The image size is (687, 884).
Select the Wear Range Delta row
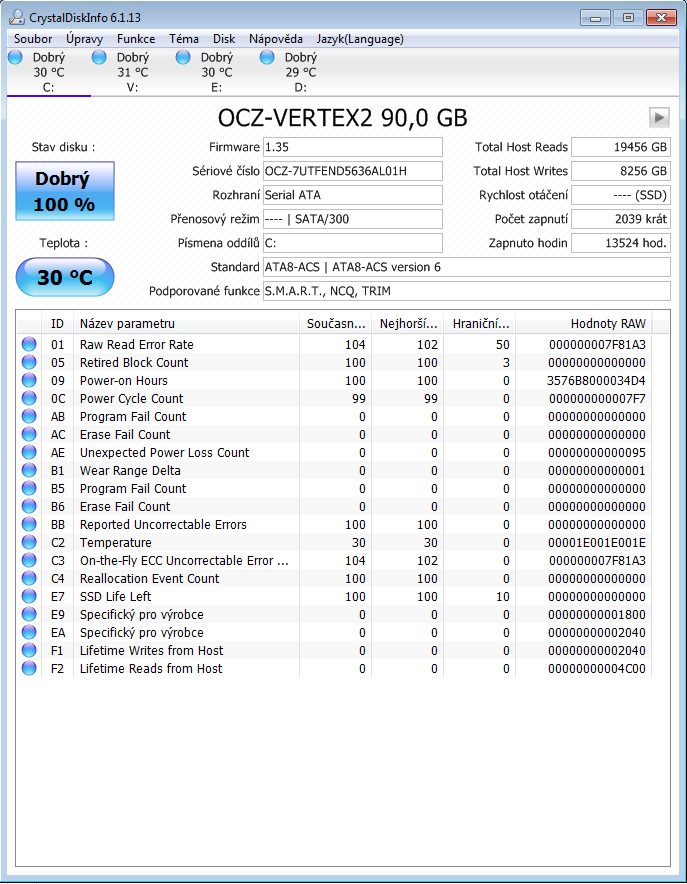pyautogui.click(x=130, y=471)
